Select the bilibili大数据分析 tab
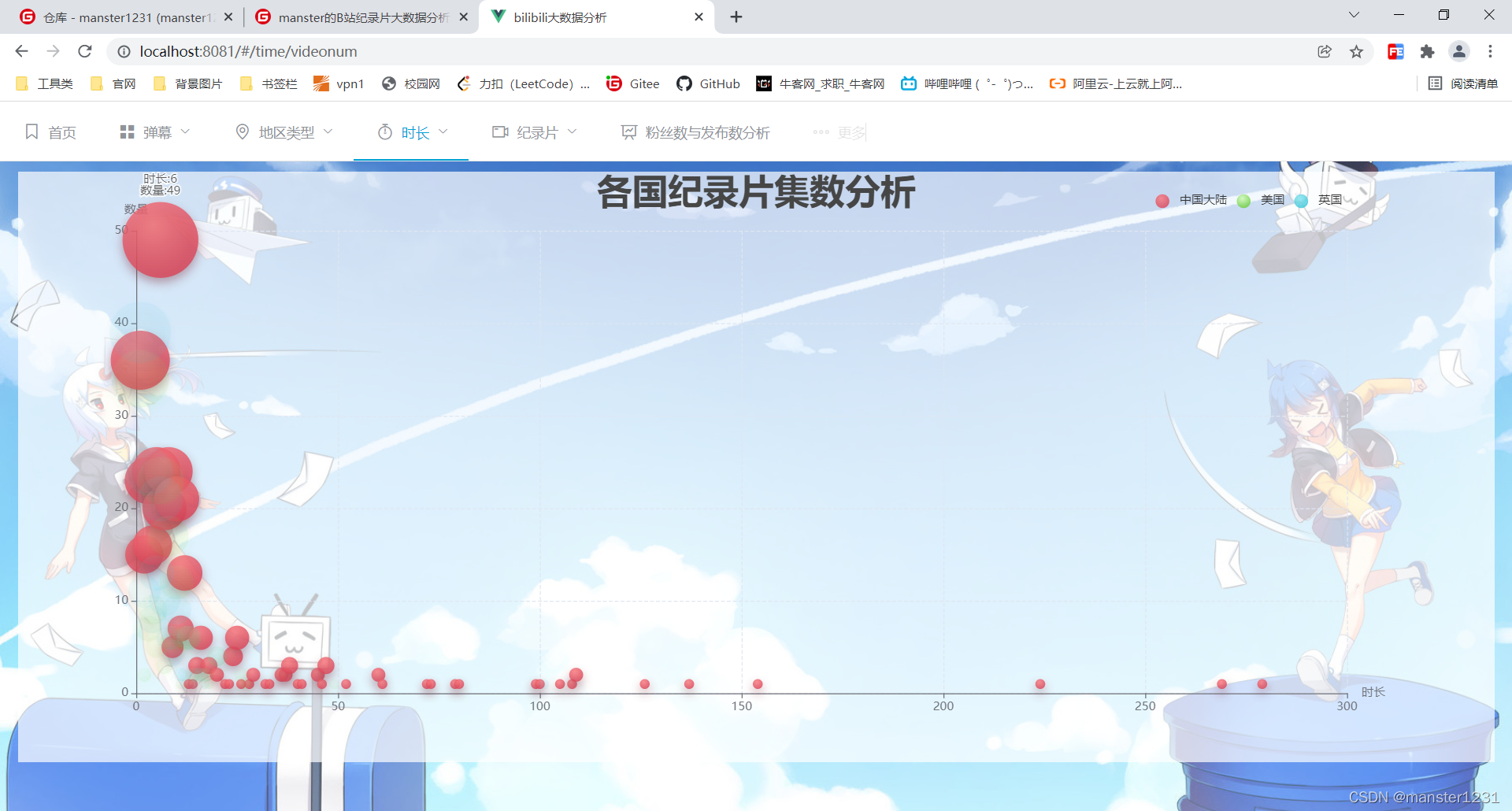The width and height of the screenshot is (1512, 811). [x=597, y=17]
